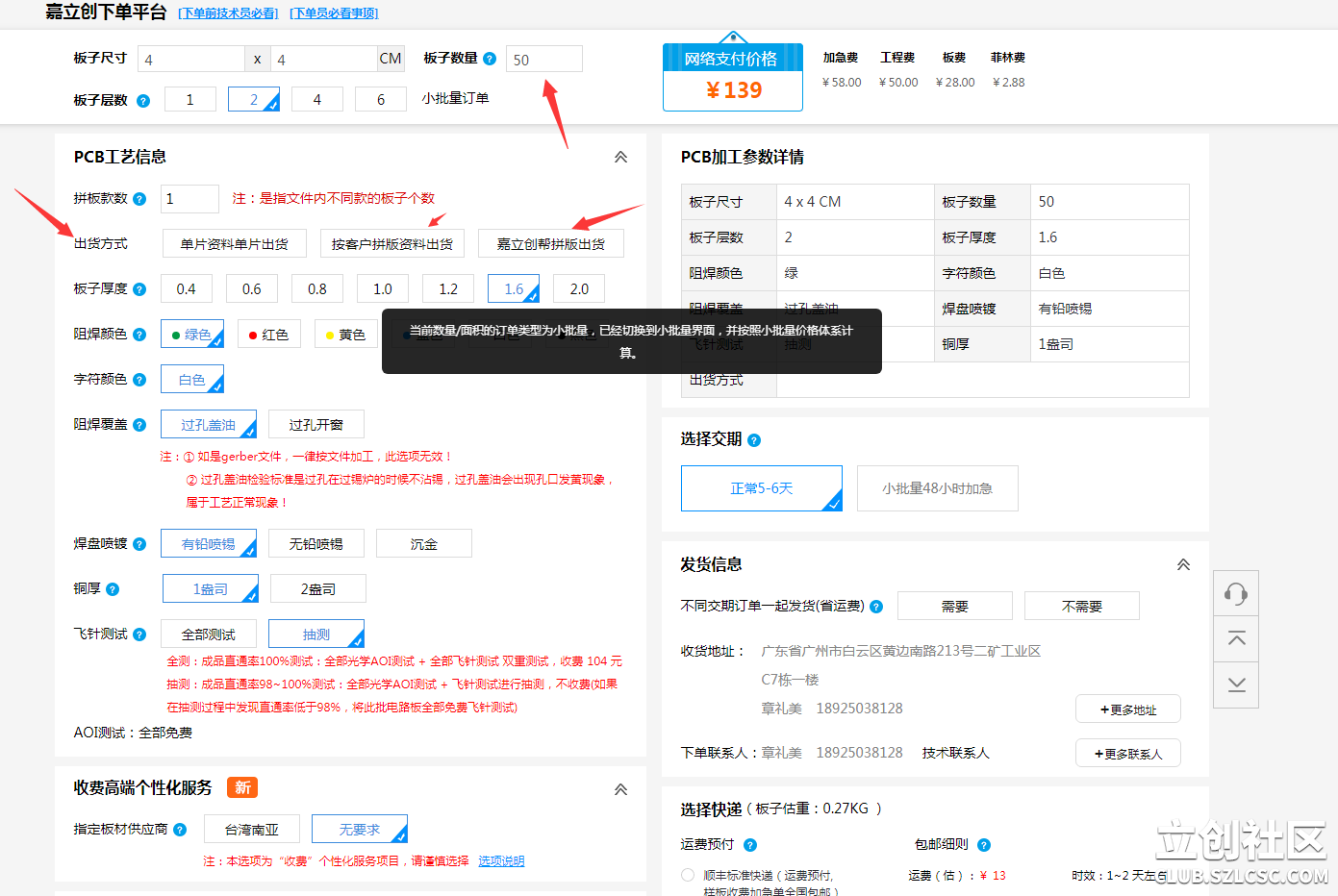The height and width of the screenshot is (896, 1338).
Task: Click help icon next to 板子数量
Action: tap(490, 59)
